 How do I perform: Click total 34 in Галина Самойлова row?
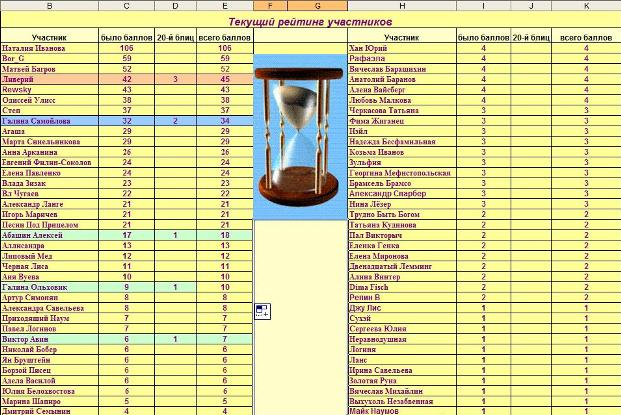click(225, 121)
